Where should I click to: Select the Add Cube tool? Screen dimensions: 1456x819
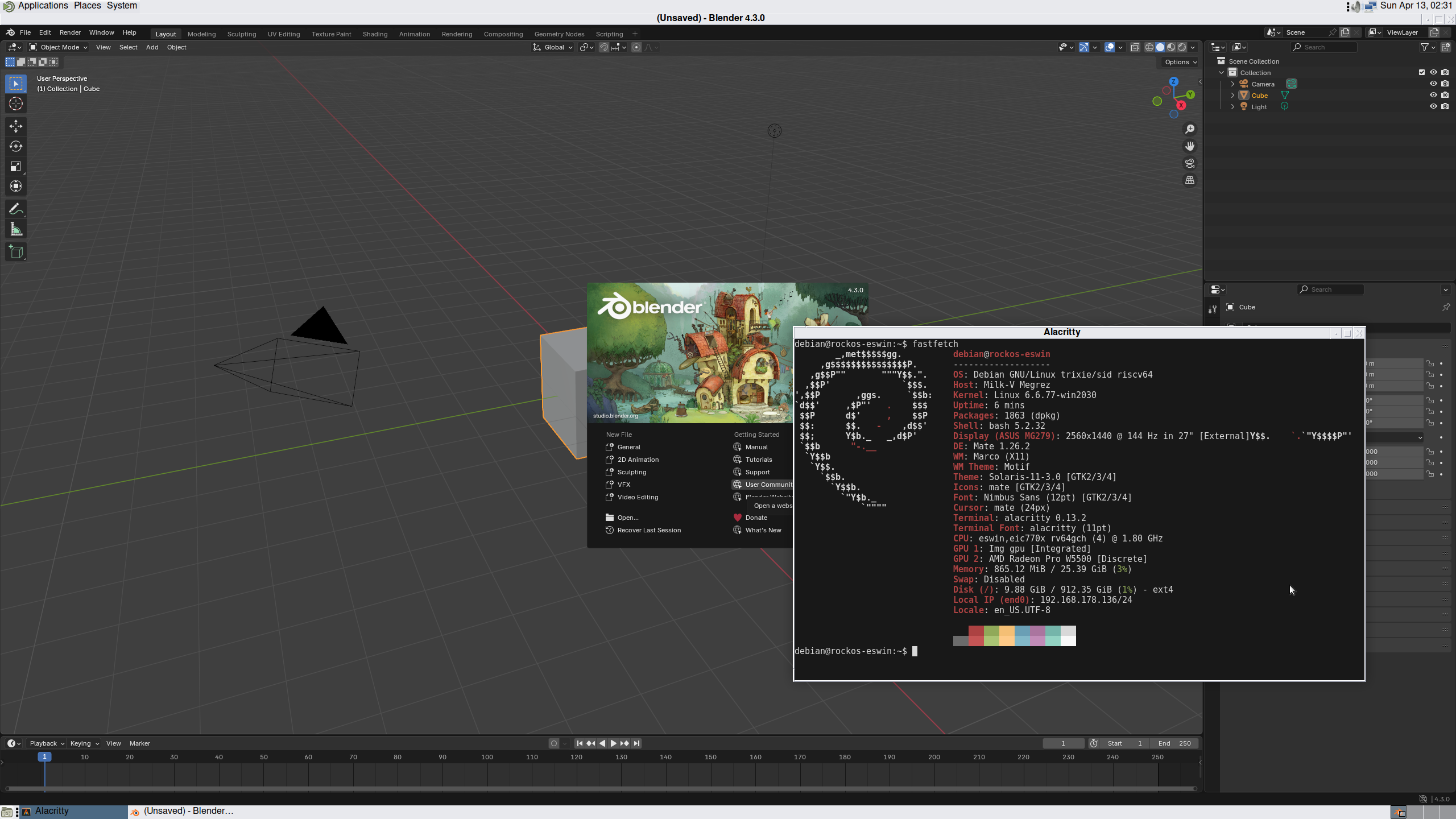16,252
